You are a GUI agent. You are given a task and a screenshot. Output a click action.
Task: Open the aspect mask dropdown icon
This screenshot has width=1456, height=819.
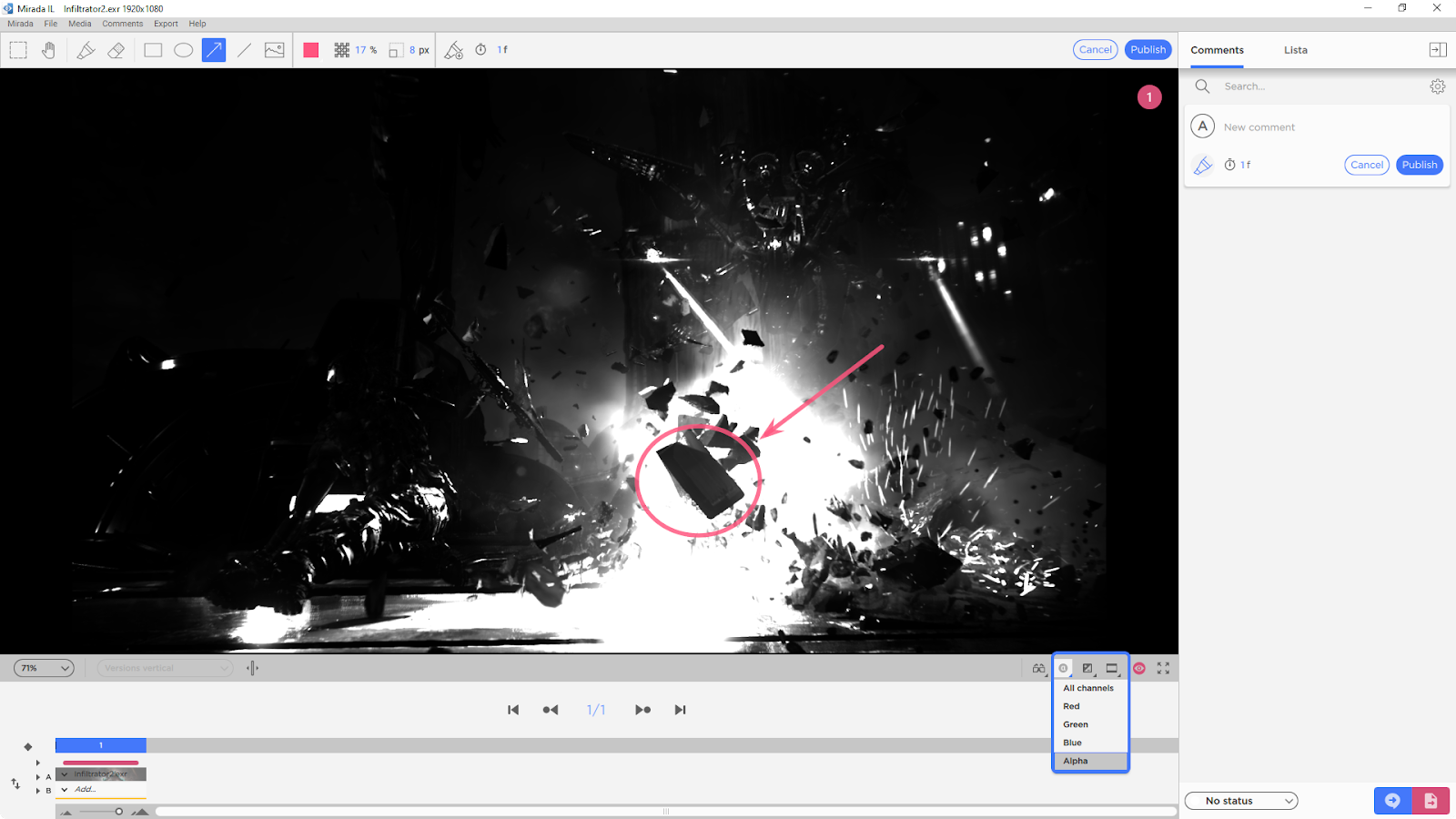point(1112,668)
